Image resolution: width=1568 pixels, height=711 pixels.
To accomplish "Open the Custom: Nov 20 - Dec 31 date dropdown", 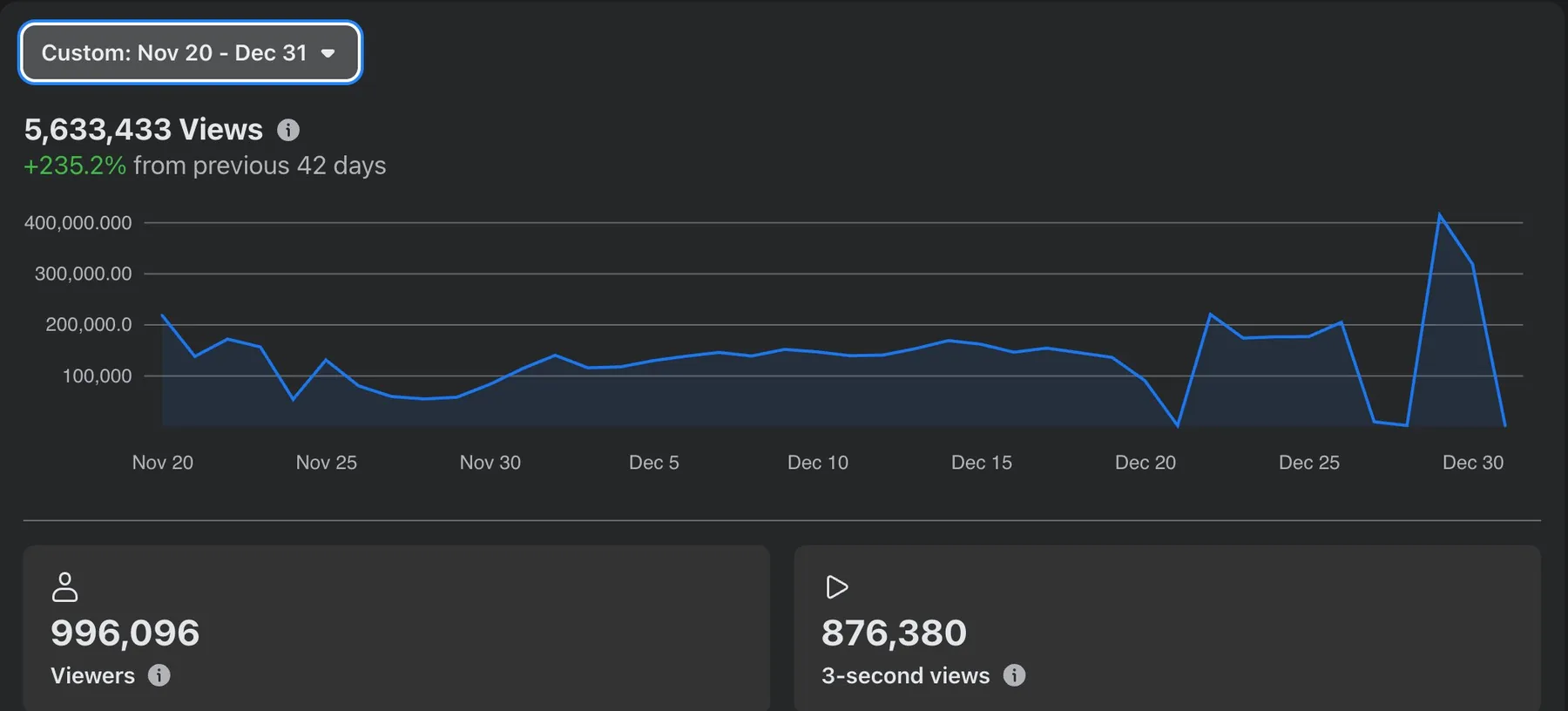I will tap(190, 53).
